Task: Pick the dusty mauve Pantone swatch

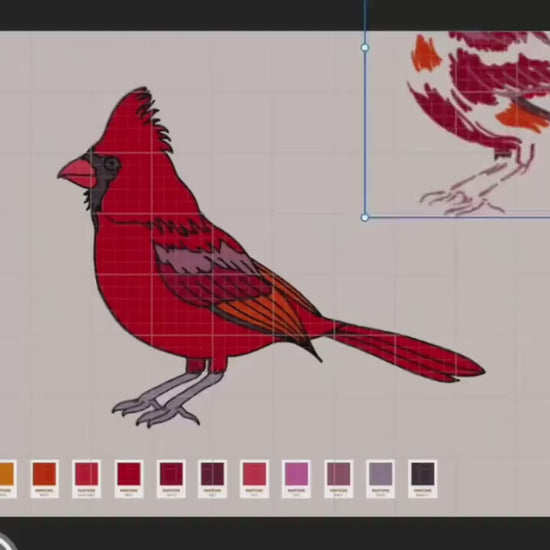Action: click(x=338, y=479)
